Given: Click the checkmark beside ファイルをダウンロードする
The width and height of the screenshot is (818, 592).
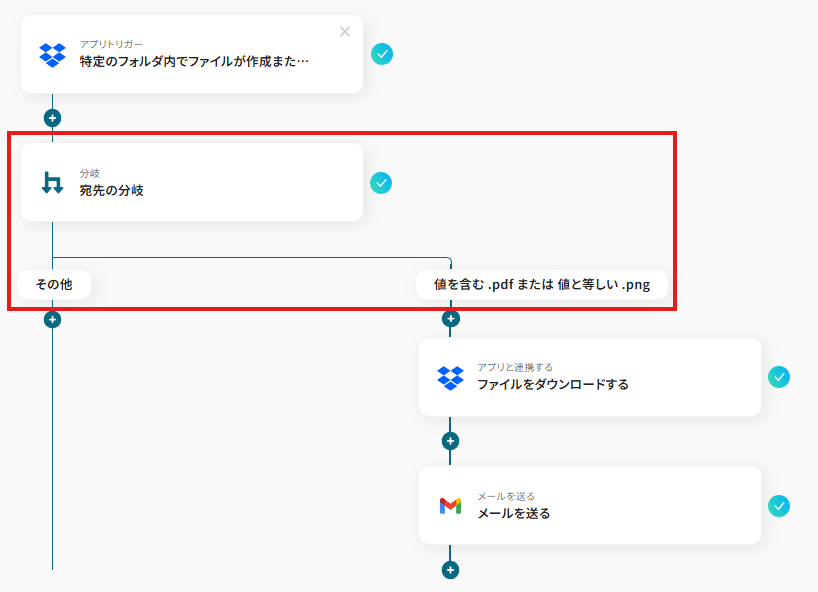Looking at the screenshot, I should click(779, 377).
